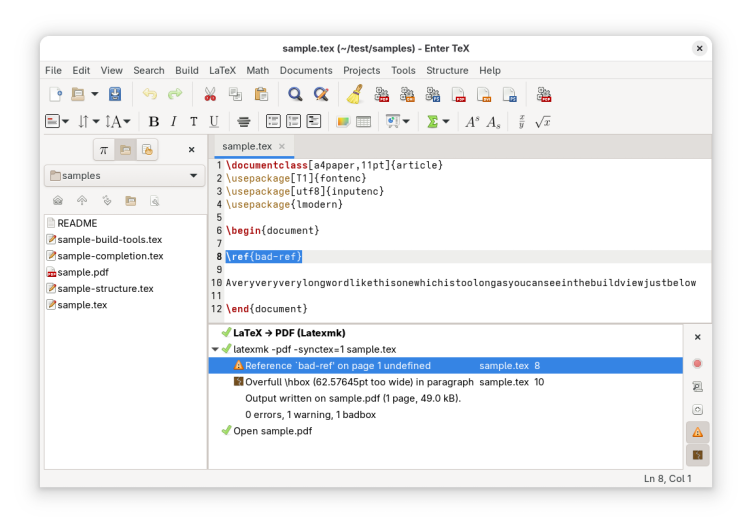
Task: Close the side panel with X
Action: (191, 149)
